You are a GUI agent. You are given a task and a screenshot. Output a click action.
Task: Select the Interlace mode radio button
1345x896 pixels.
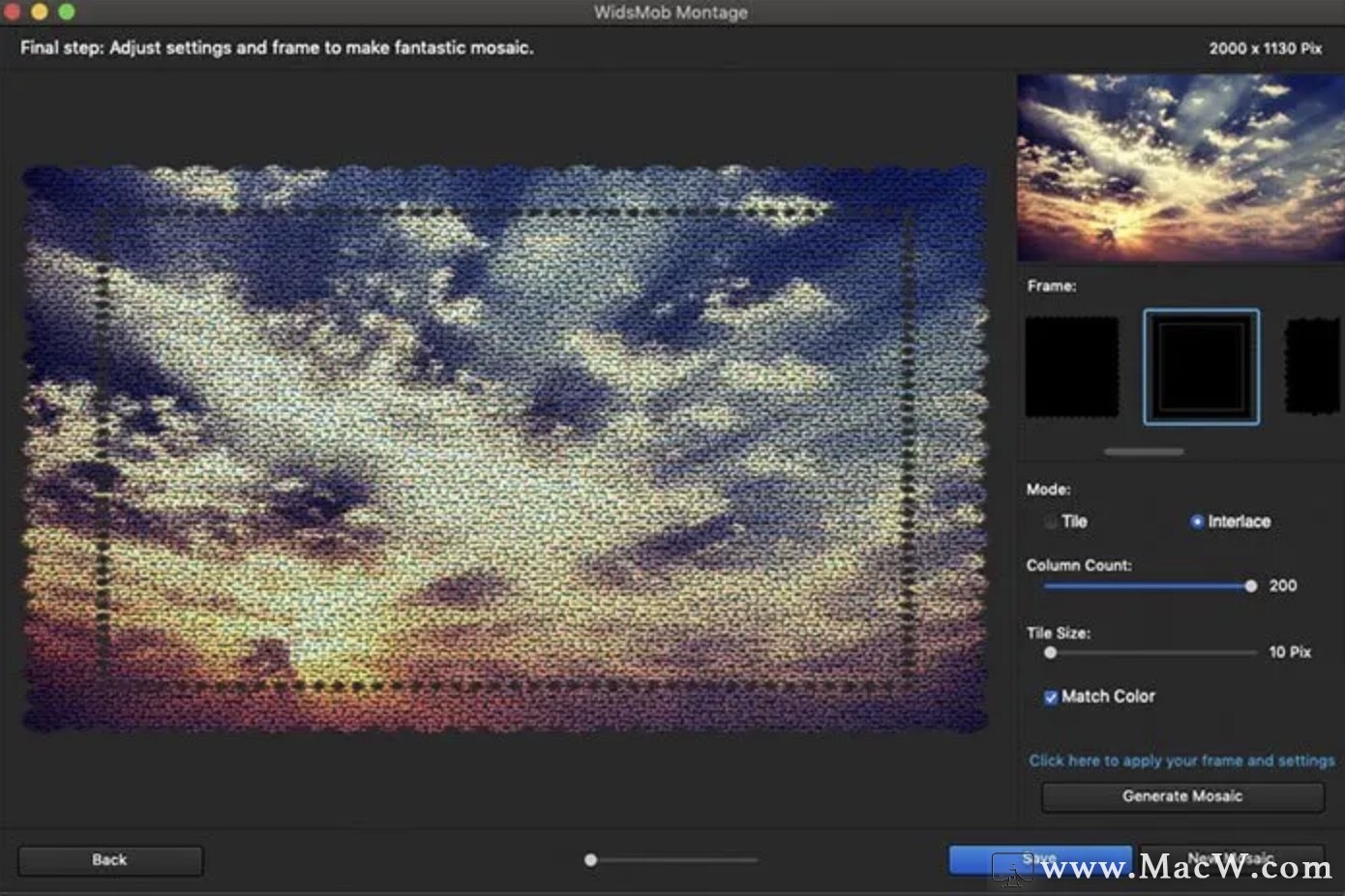point(1197,522)
